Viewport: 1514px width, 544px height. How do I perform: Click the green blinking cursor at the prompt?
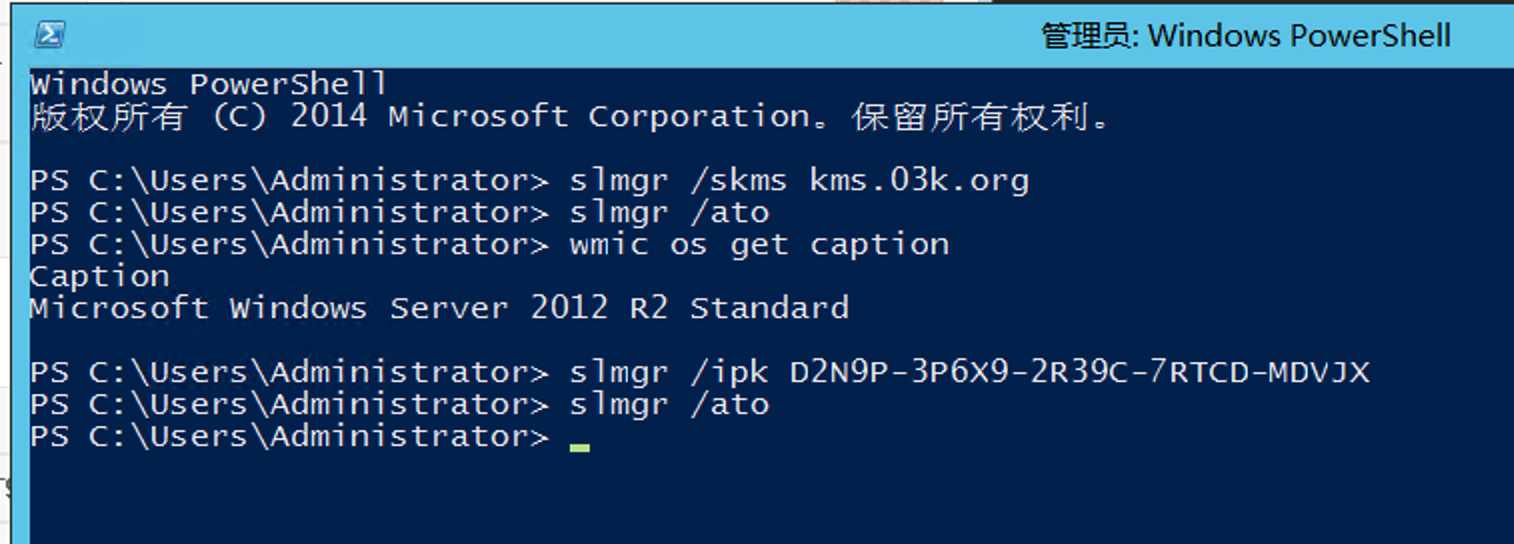coord(579,447)
